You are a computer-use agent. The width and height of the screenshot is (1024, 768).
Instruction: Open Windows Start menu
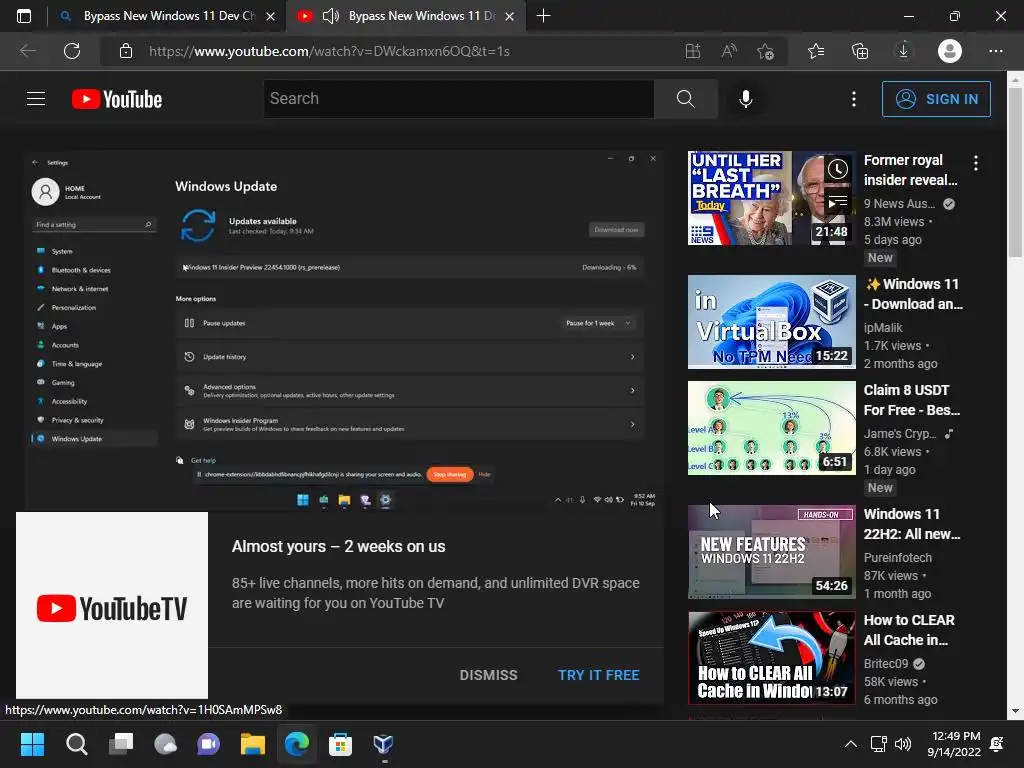coord(32,744)
